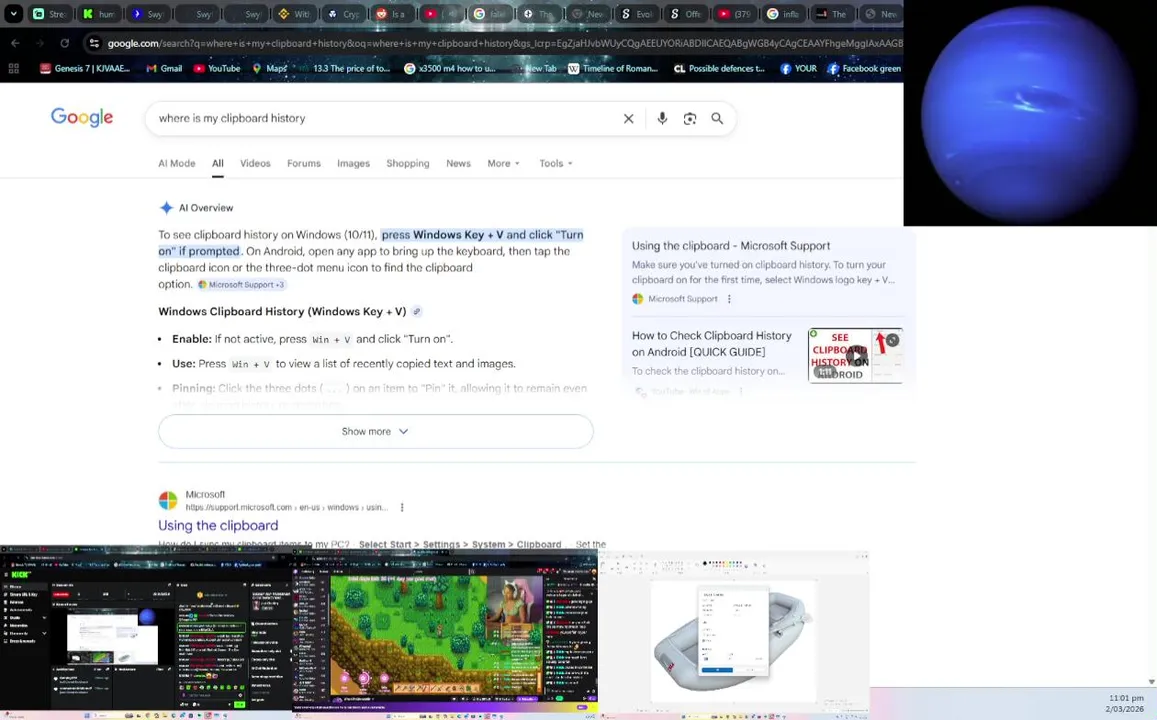1157x720 pixels.
Task: Select the Videos results tab
Action: pyautogui.click(x=255, y=164)
